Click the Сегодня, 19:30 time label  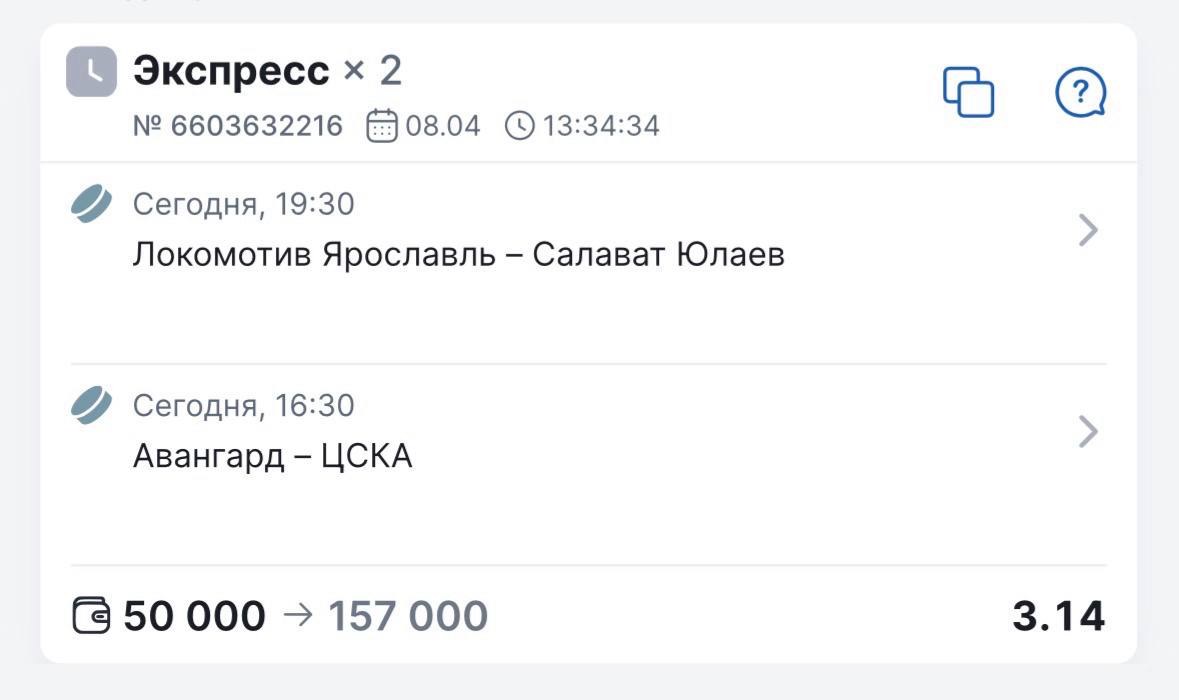tap(243, 205)
